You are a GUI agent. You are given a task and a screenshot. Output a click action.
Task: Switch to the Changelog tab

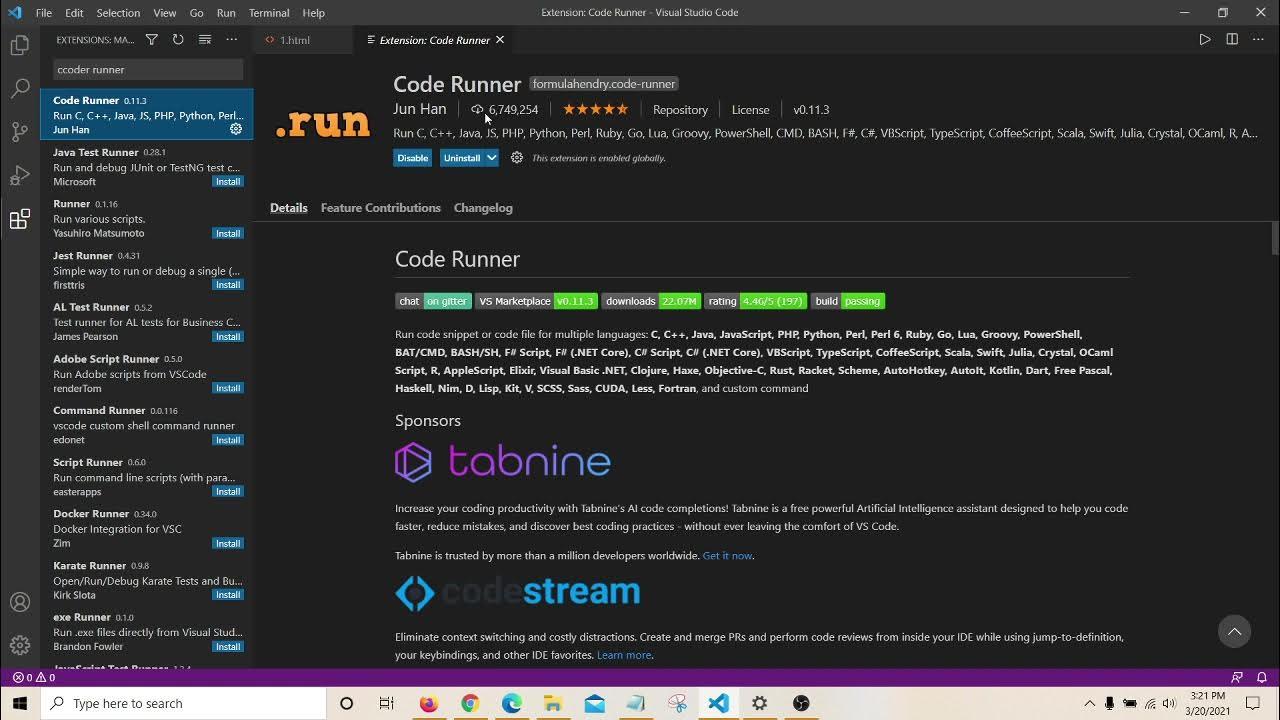click(483, 208)
